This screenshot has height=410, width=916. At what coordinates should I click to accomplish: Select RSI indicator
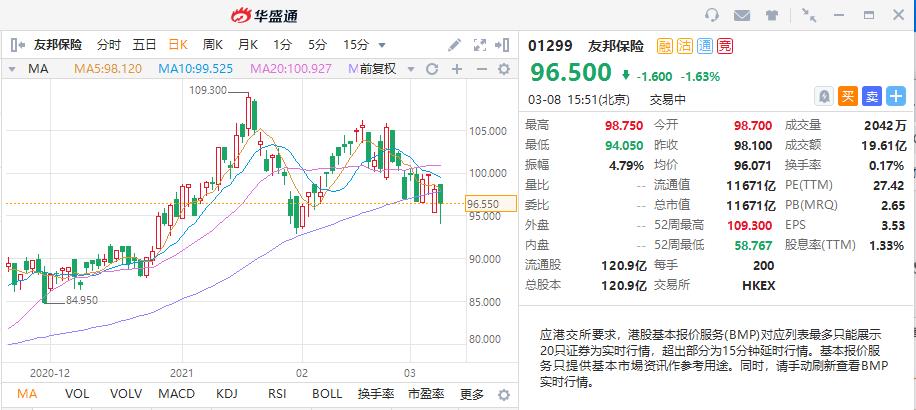[x=277, y=394]
